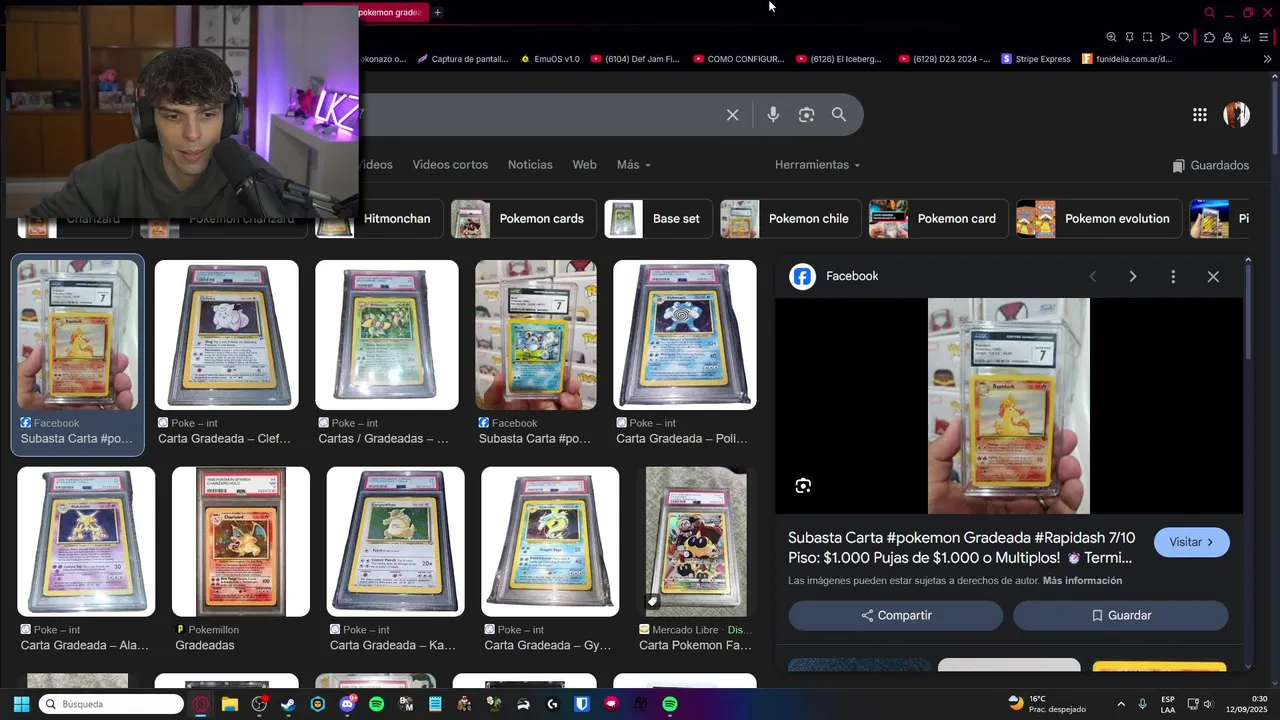The width and height of the screenshot is (1280, 720).
Task: Open the COMO CONFIGUR... YouTube bookmark
Action: pos(738,59)
